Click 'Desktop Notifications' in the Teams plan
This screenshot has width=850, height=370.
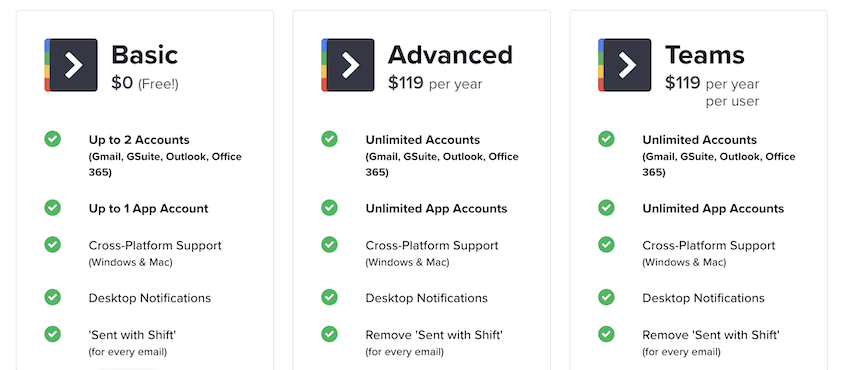point(704,298)
